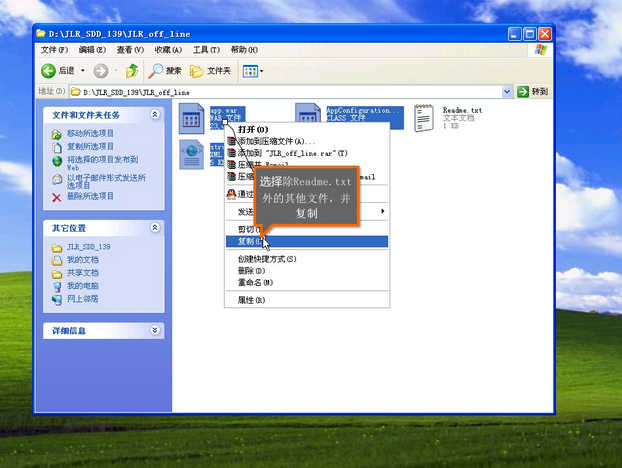The height and width of the screenshot is (468, 622).
Task: Open the Back button history dropdown arrow
Action: (83, 71)
